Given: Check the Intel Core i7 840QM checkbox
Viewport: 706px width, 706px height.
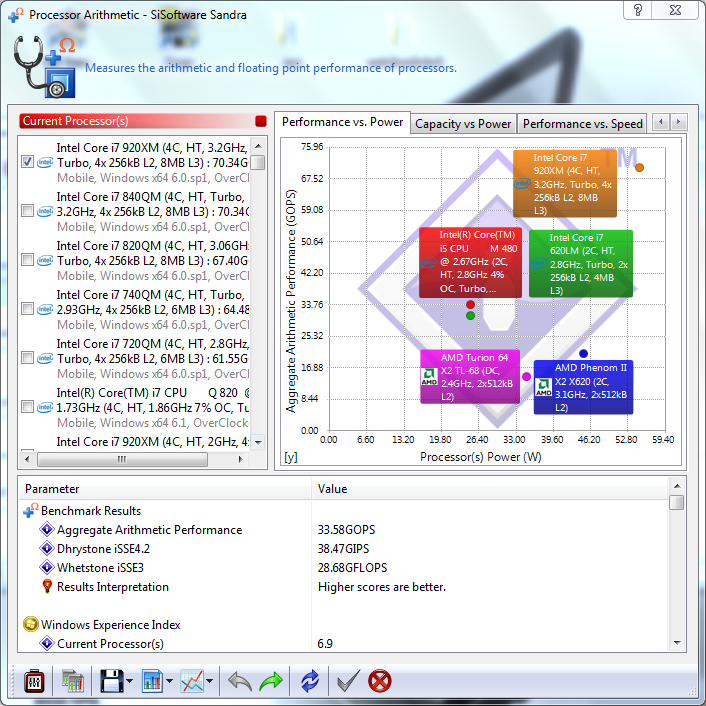Looking at the screenshot, I should tap(27, 211).
